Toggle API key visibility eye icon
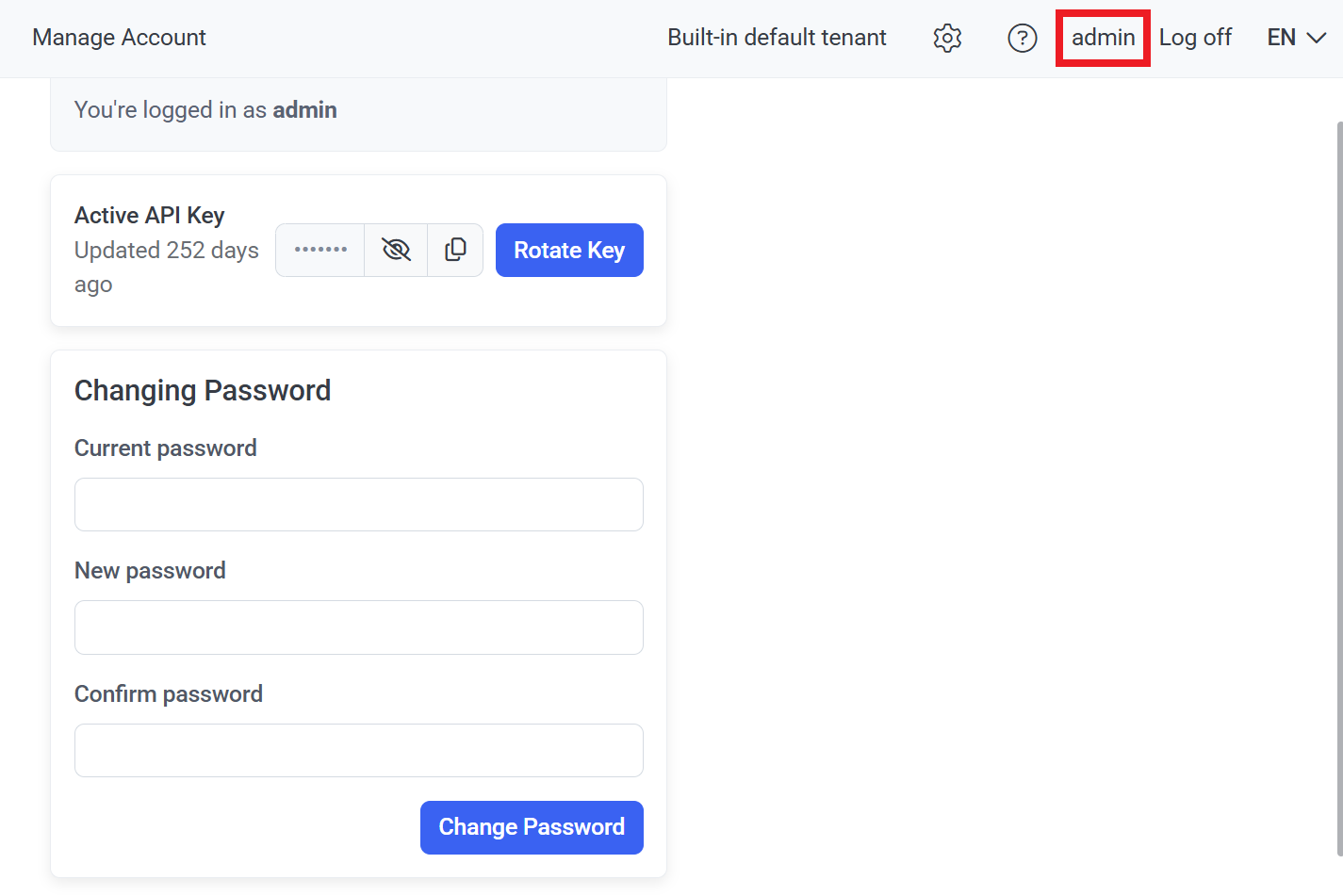Viewport: 1343px width, 896px height. (396, 250)
